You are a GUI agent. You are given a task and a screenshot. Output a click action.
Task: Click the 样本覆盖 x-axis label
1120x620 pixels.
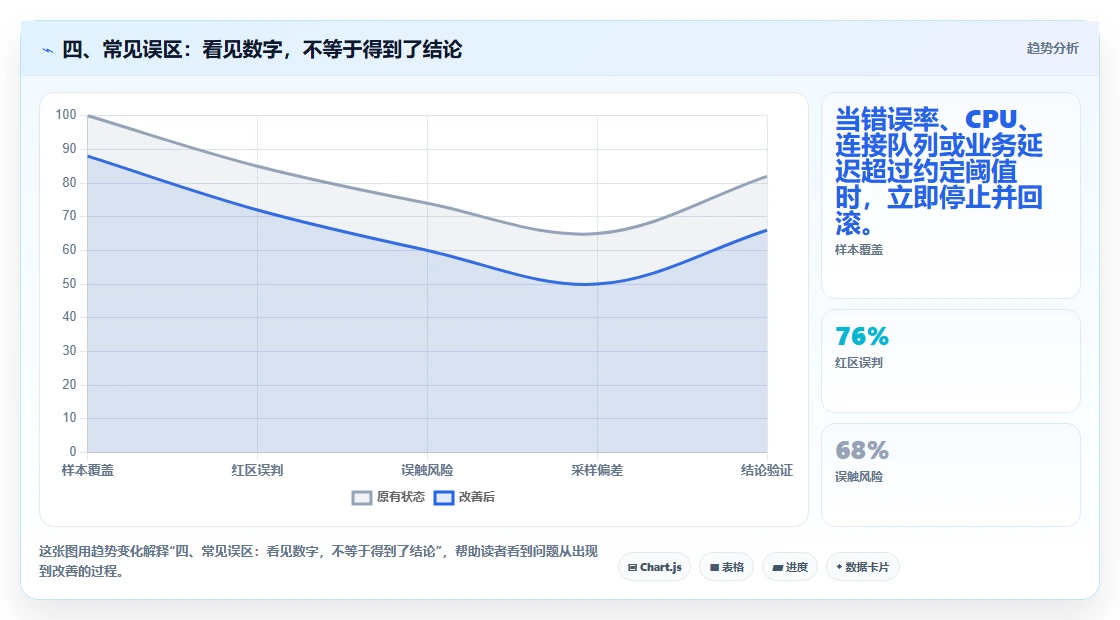[x=87, y=470]
